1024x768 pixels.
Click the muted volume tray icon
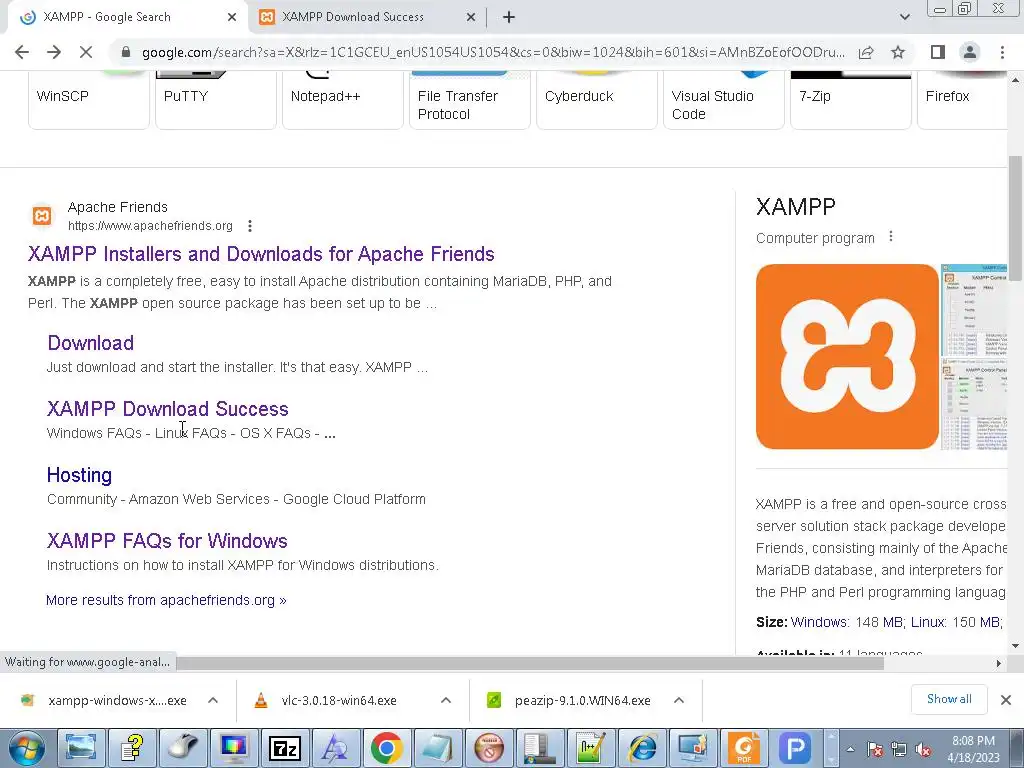[923, 750]
